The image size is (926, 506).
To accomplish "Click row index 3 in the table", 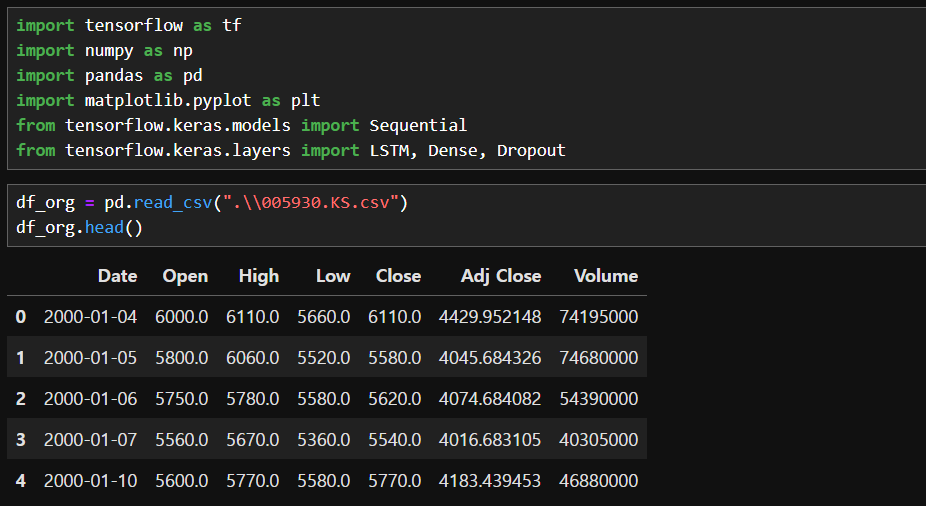I will point(21,440).
